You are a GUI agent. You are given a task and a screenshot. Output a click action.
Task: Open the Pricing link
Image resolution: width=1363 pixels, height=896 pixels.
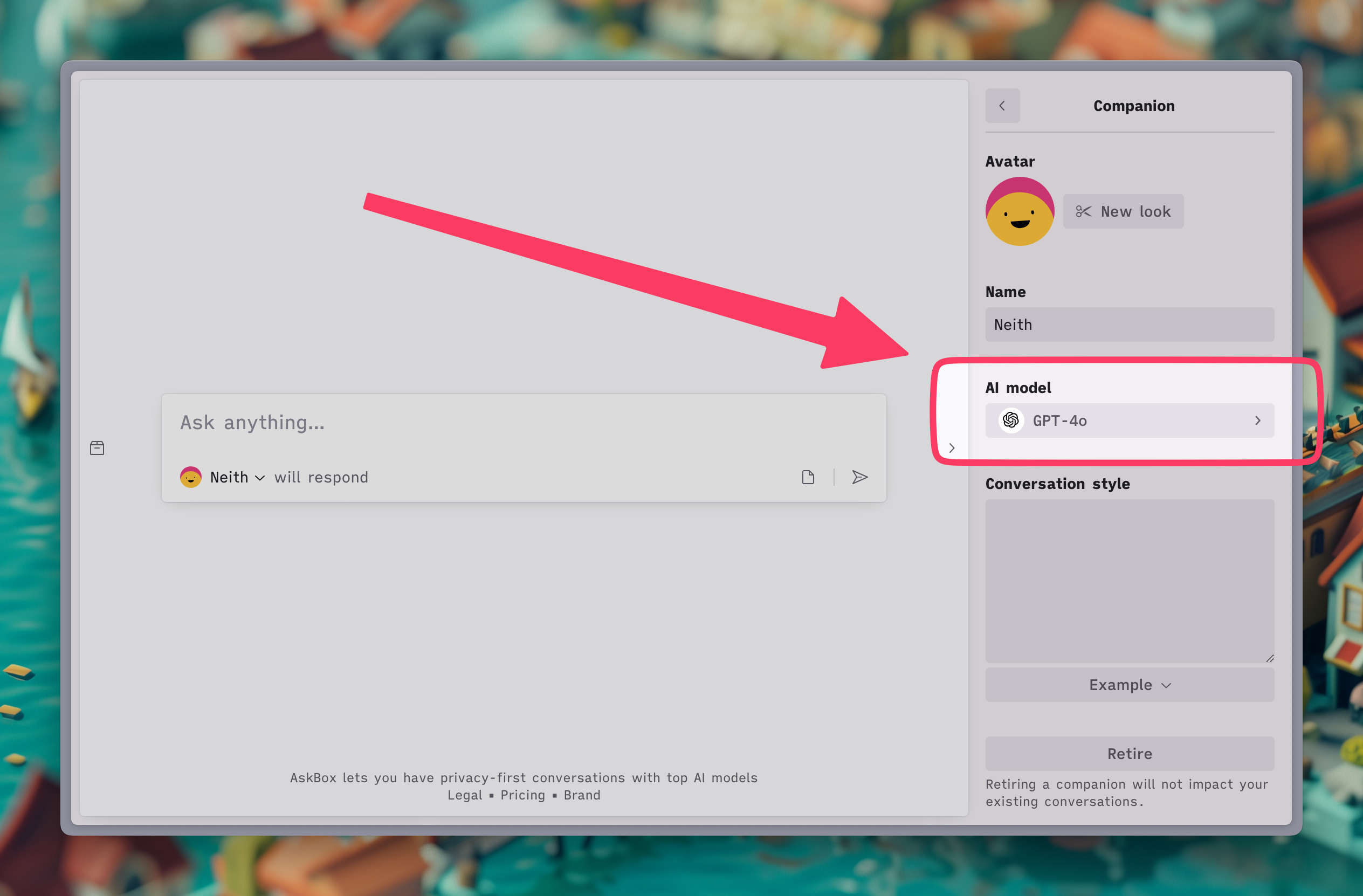[523, 795]
